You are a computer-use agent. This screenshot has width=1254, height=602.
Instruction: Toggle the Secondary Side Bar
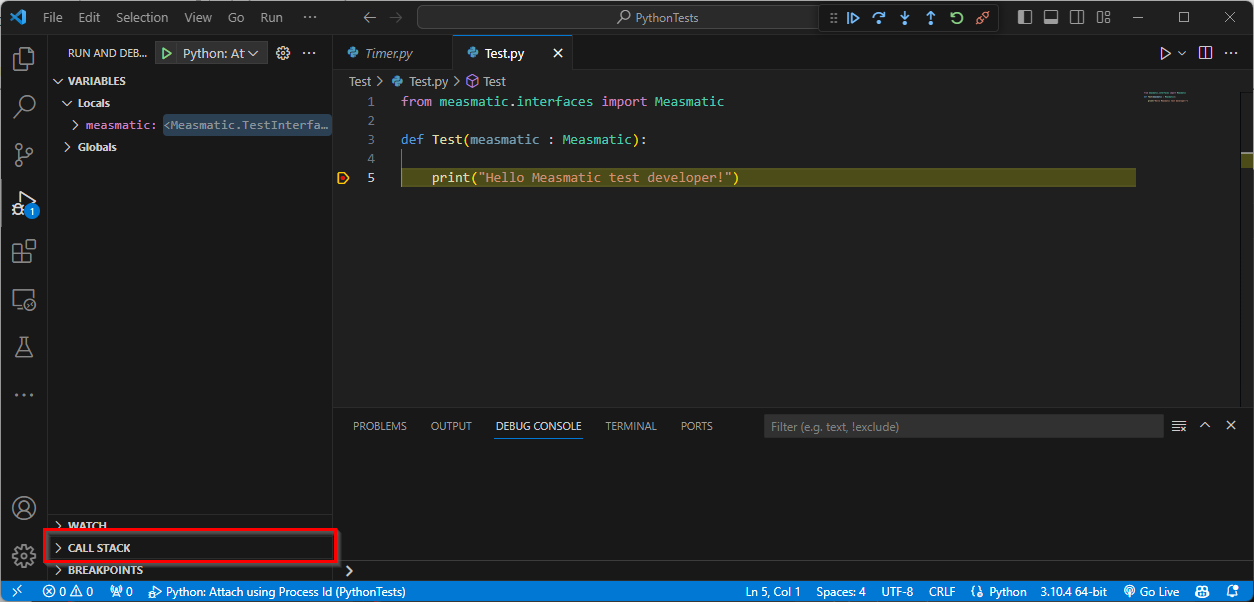point(1077,17)
